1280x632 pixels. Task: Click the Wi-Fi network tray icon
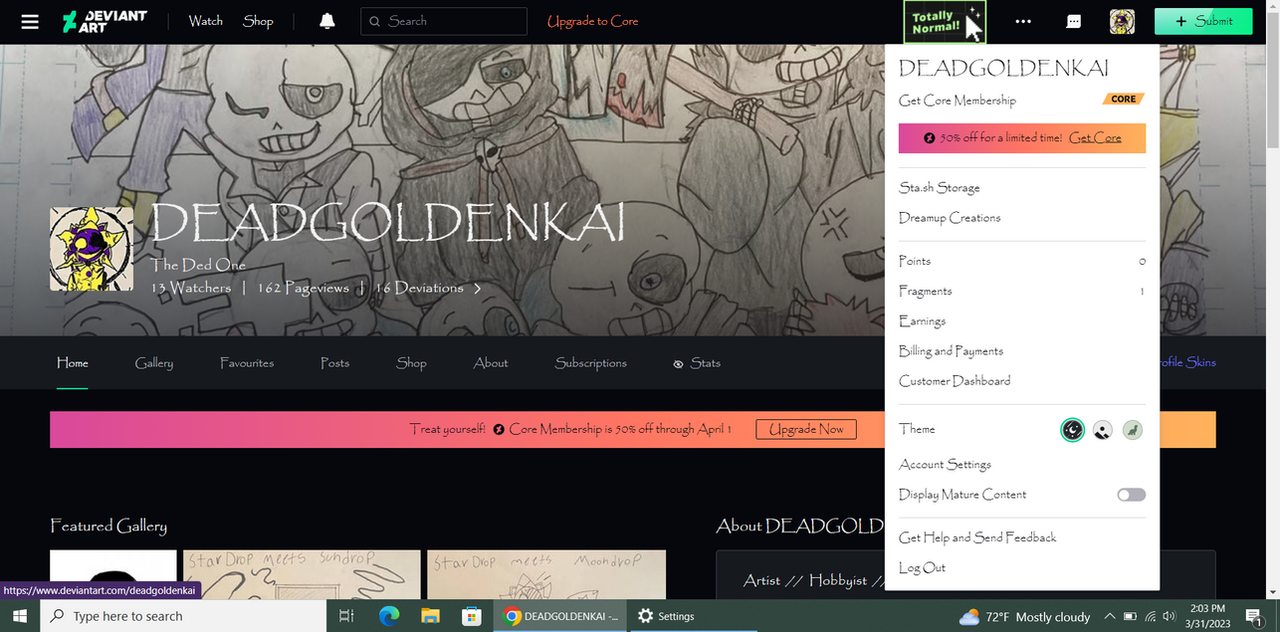point(1150,616)
